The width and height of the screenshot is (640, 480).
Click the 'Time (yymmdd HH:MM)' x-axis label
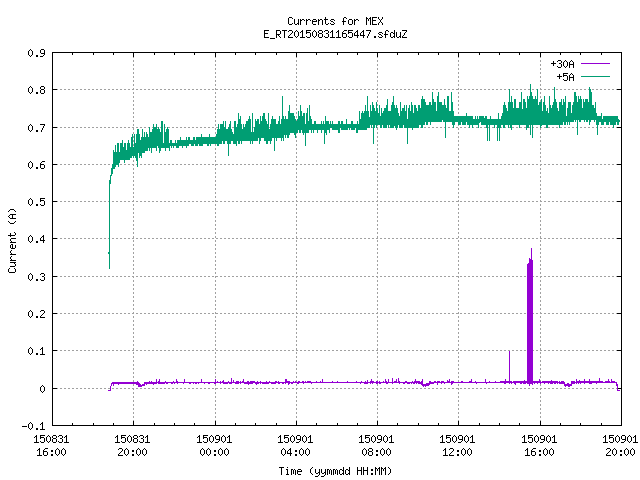tap(335, 471)
